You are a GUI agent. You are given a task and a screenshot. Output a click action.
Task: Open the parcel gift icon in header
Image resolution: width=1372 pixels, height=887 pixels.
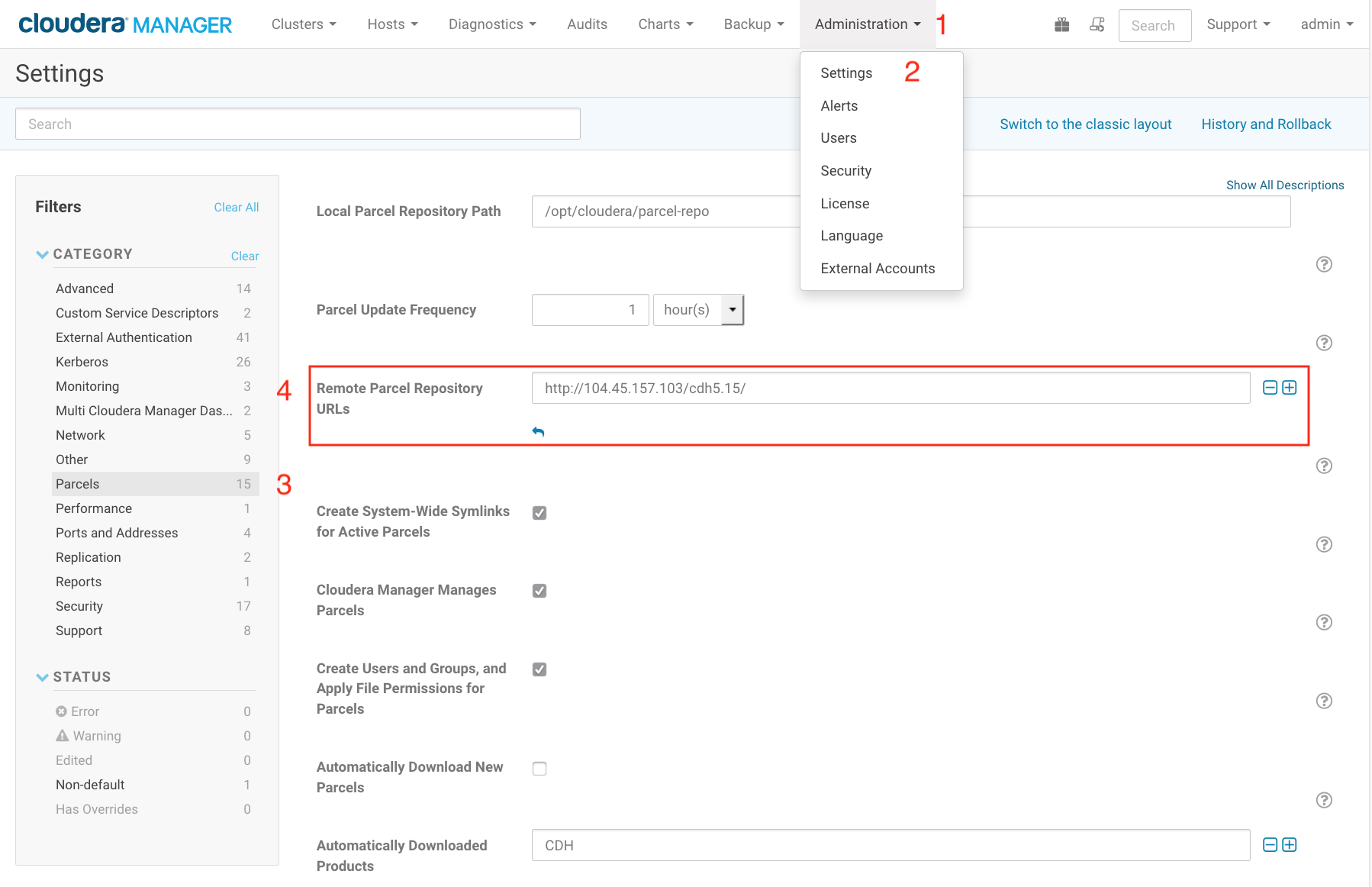click(1061, 24)
